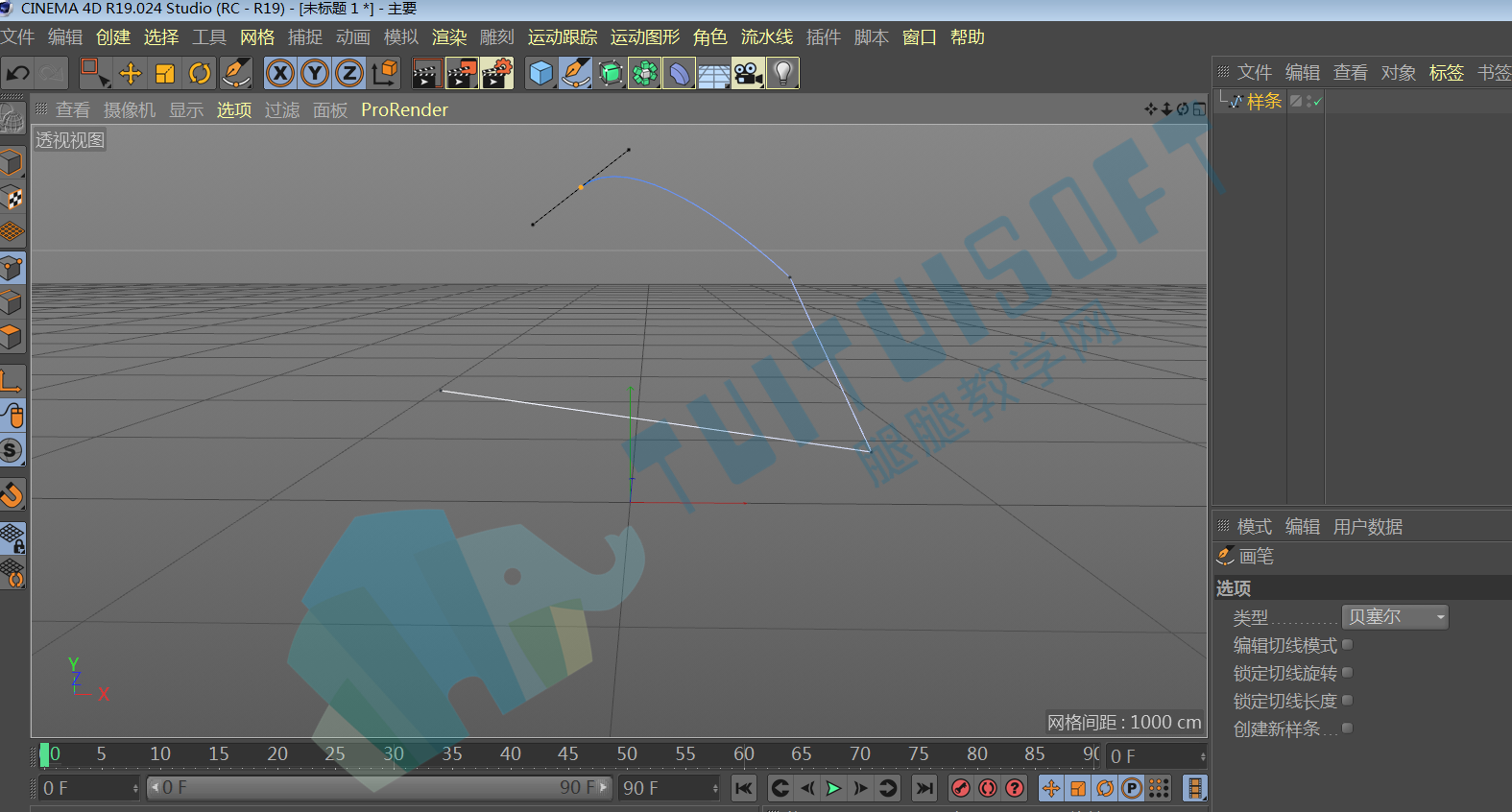Select the Spline Pen tool icon
Image resolution: width=1512 pixels, height=812 pixels.
[x=575, y=73]
